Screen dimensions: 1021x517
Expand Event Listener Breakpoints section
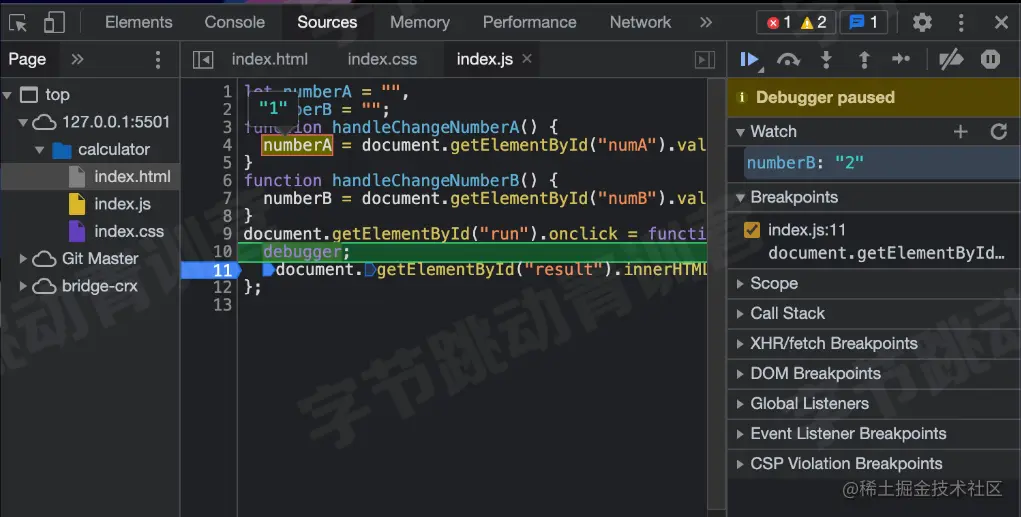[740, 434]
